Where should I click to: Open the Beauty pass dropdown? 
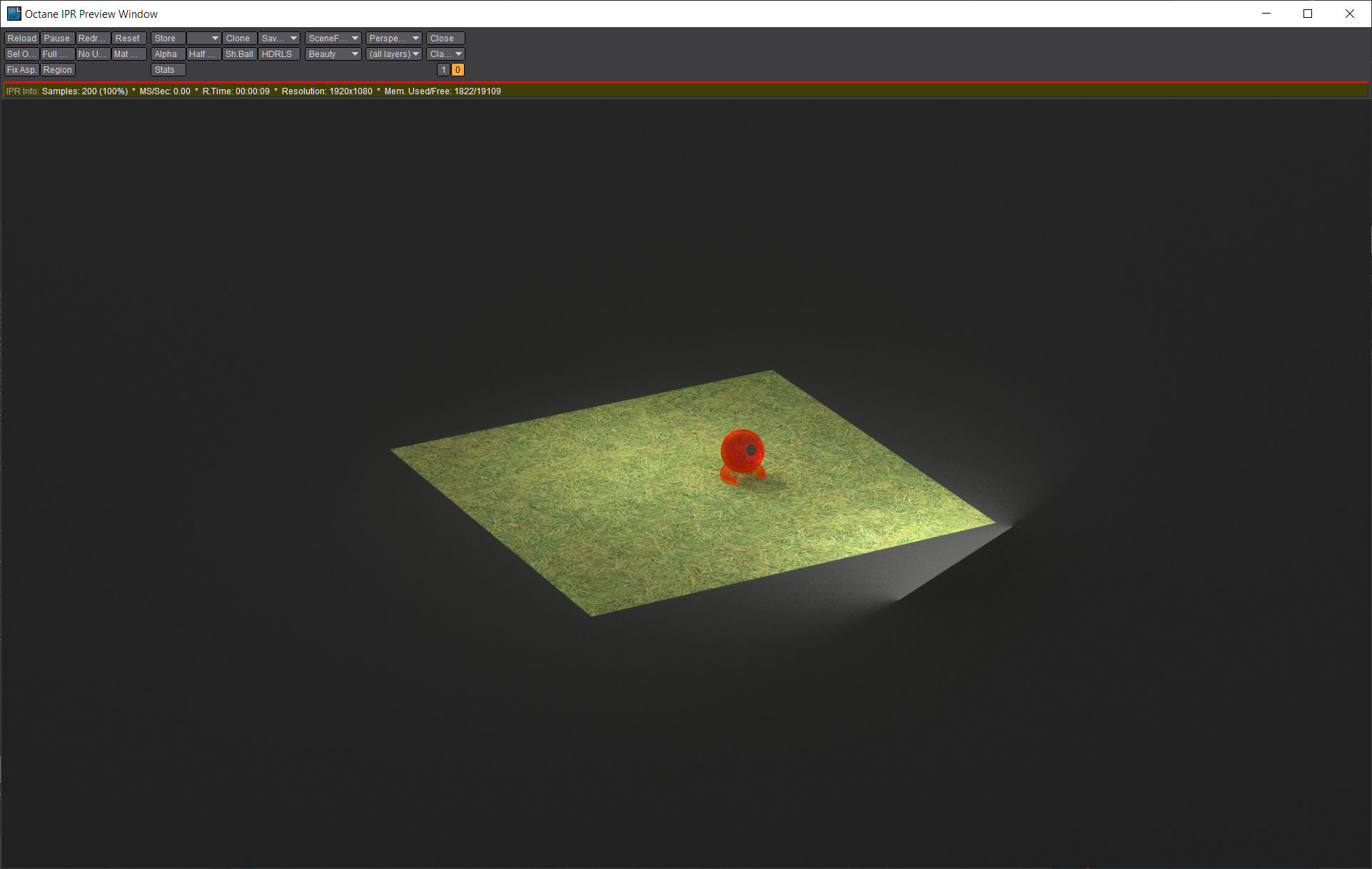(333, 54)
